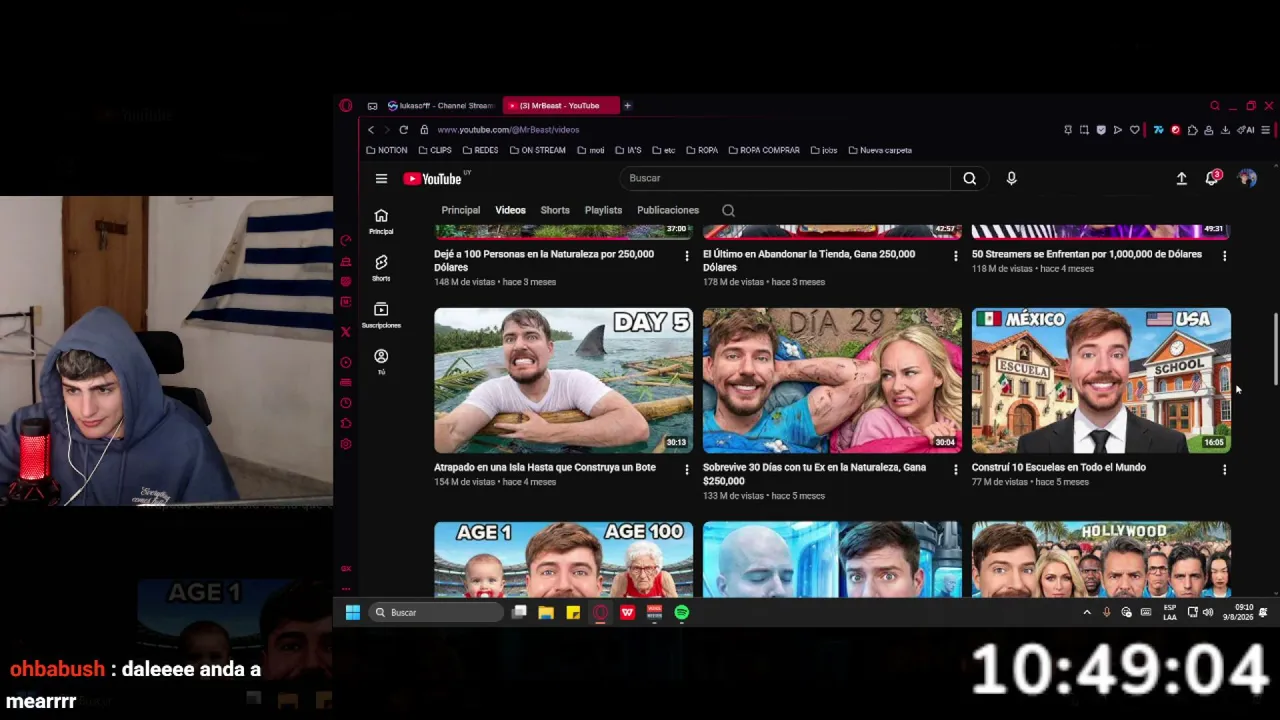This screenshot has width=1280, height=720.
Task: Search within the MrBeast channel
Action: click(x=728, y=210)
